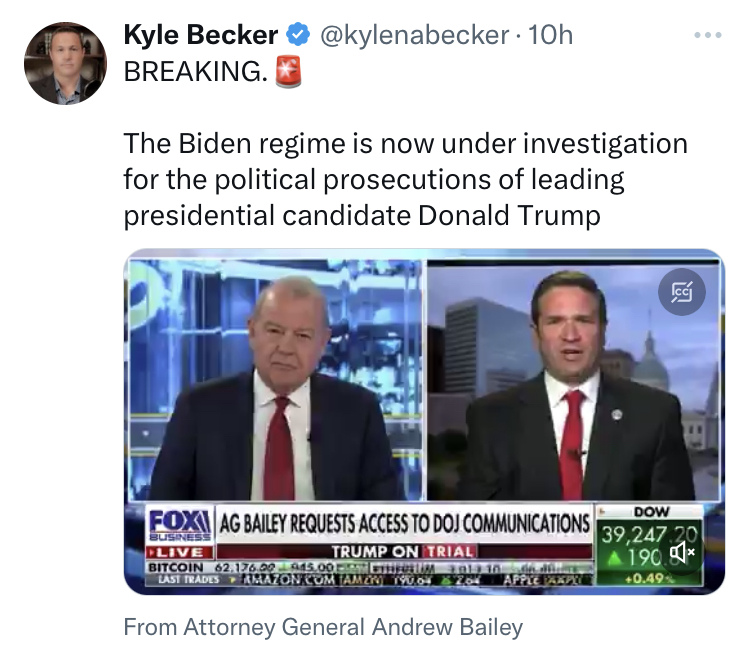
Task: Open the Kyle Becker display name link
Action: point(201,36)
